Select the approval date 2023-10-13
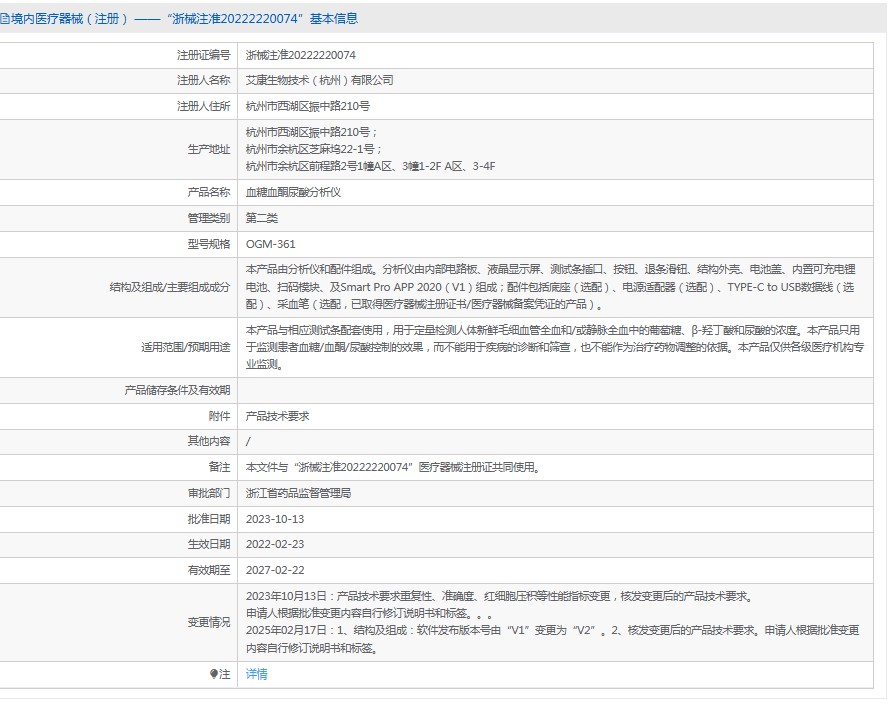This screenshot has height=707, width=893. pyautogui.click(x=275, y=519)
